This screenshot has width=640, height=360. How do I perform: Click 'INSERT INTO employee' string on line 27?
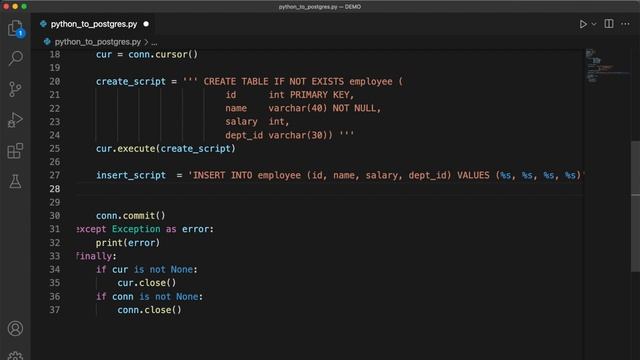pos(247,176)
